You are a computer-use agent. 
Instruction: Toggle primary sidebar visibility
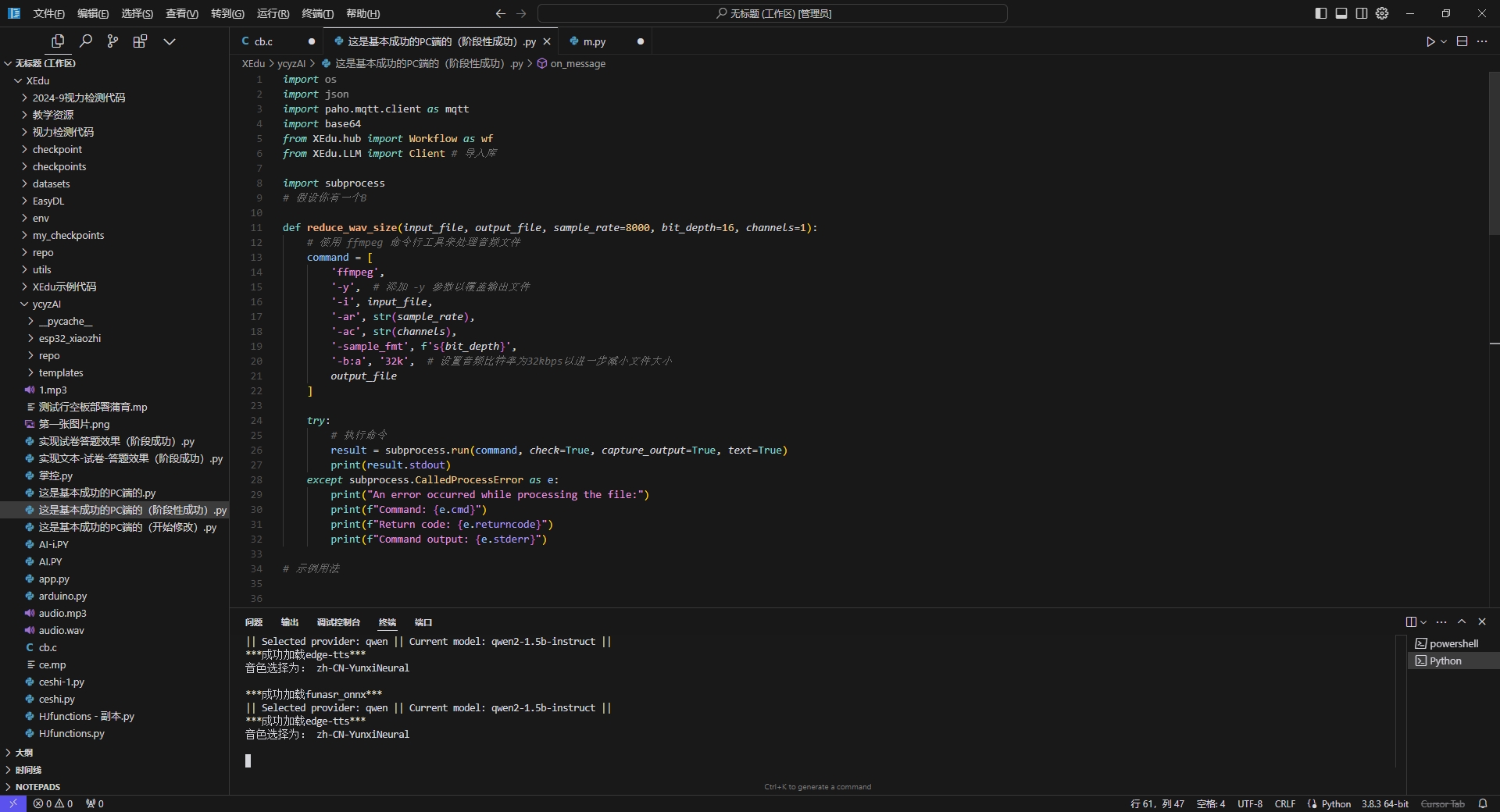coord(1321,13)
